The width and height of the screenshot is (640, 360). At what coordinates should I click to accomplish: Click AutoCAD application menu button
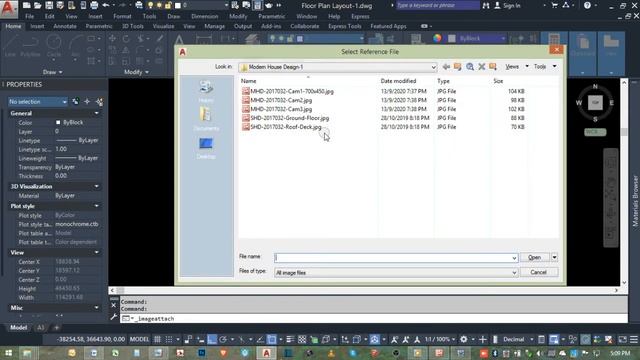click(x=9, y=9)
